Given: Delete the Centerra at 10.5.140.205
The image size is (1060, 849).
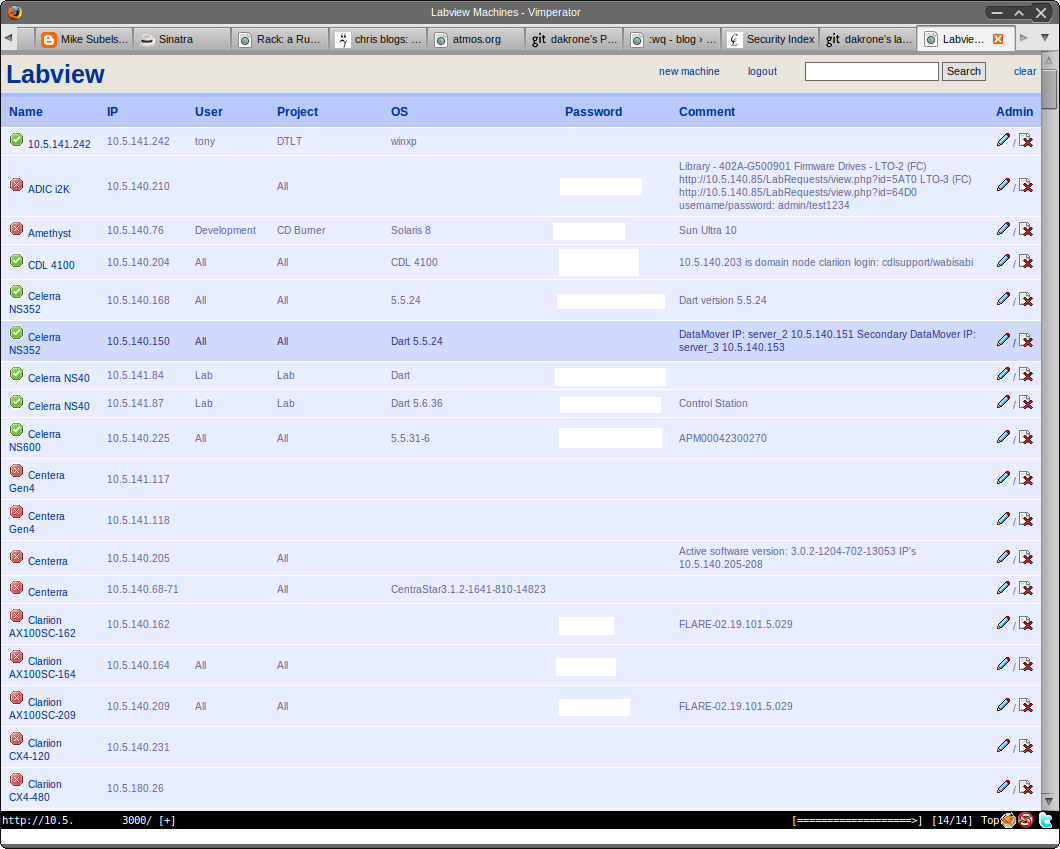Looking at the screenshot, I should [x=1026, y=558].
